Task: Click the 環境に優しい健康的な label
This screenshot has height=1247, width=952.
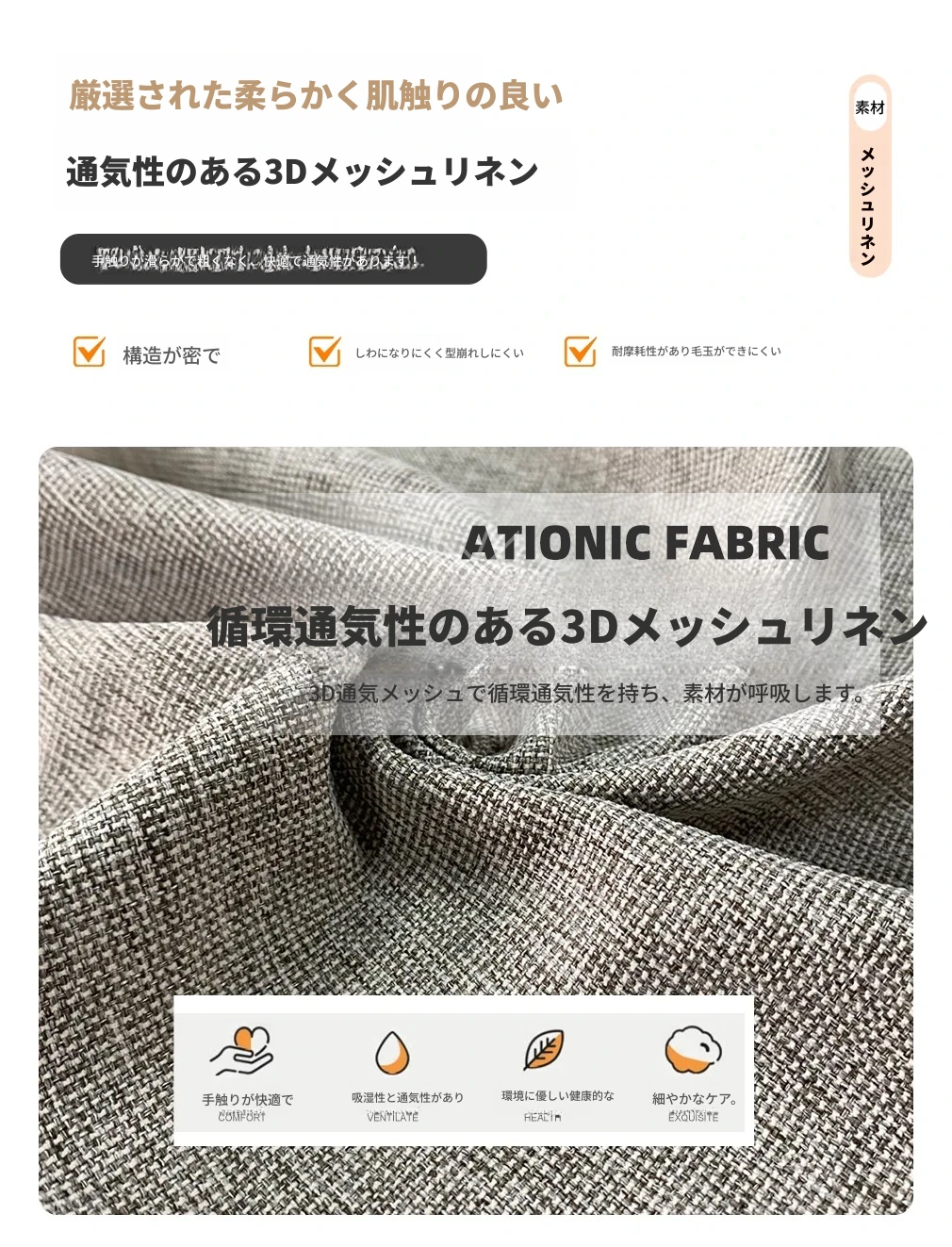Action: [x=558, y=1095]
